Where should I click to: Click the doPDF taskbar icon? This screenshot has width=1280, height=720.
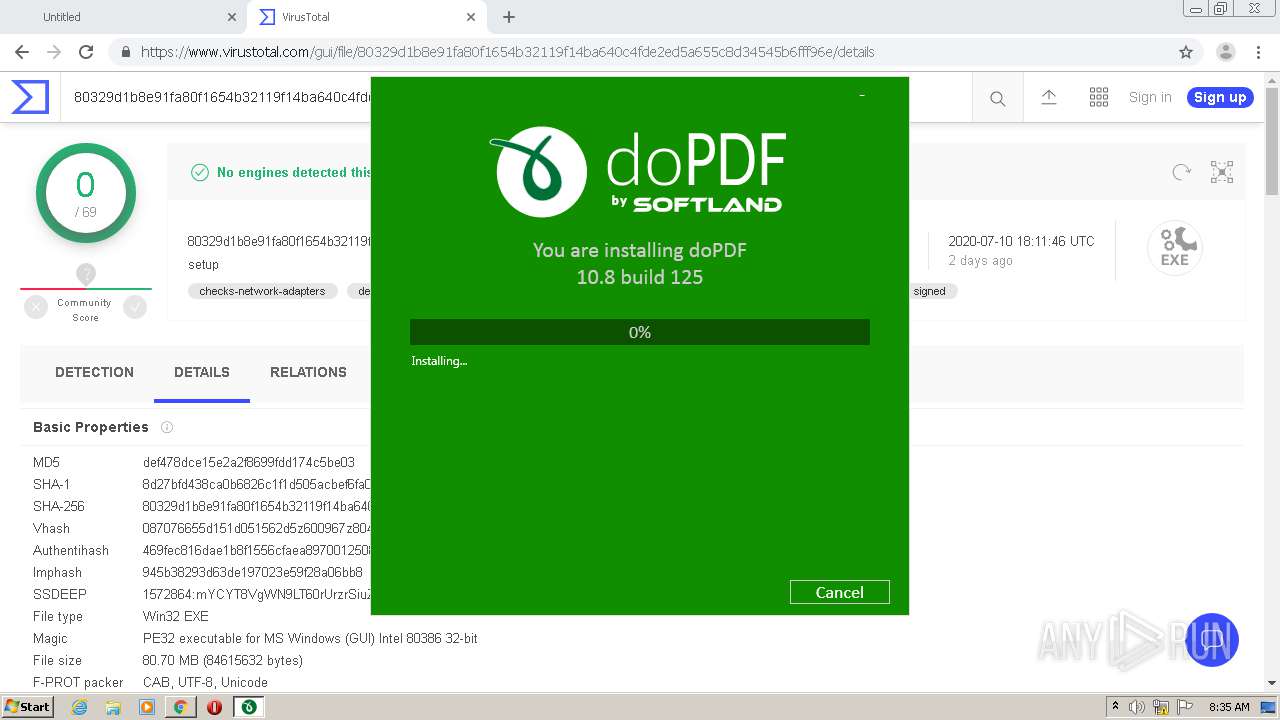(x=249, y=707)
